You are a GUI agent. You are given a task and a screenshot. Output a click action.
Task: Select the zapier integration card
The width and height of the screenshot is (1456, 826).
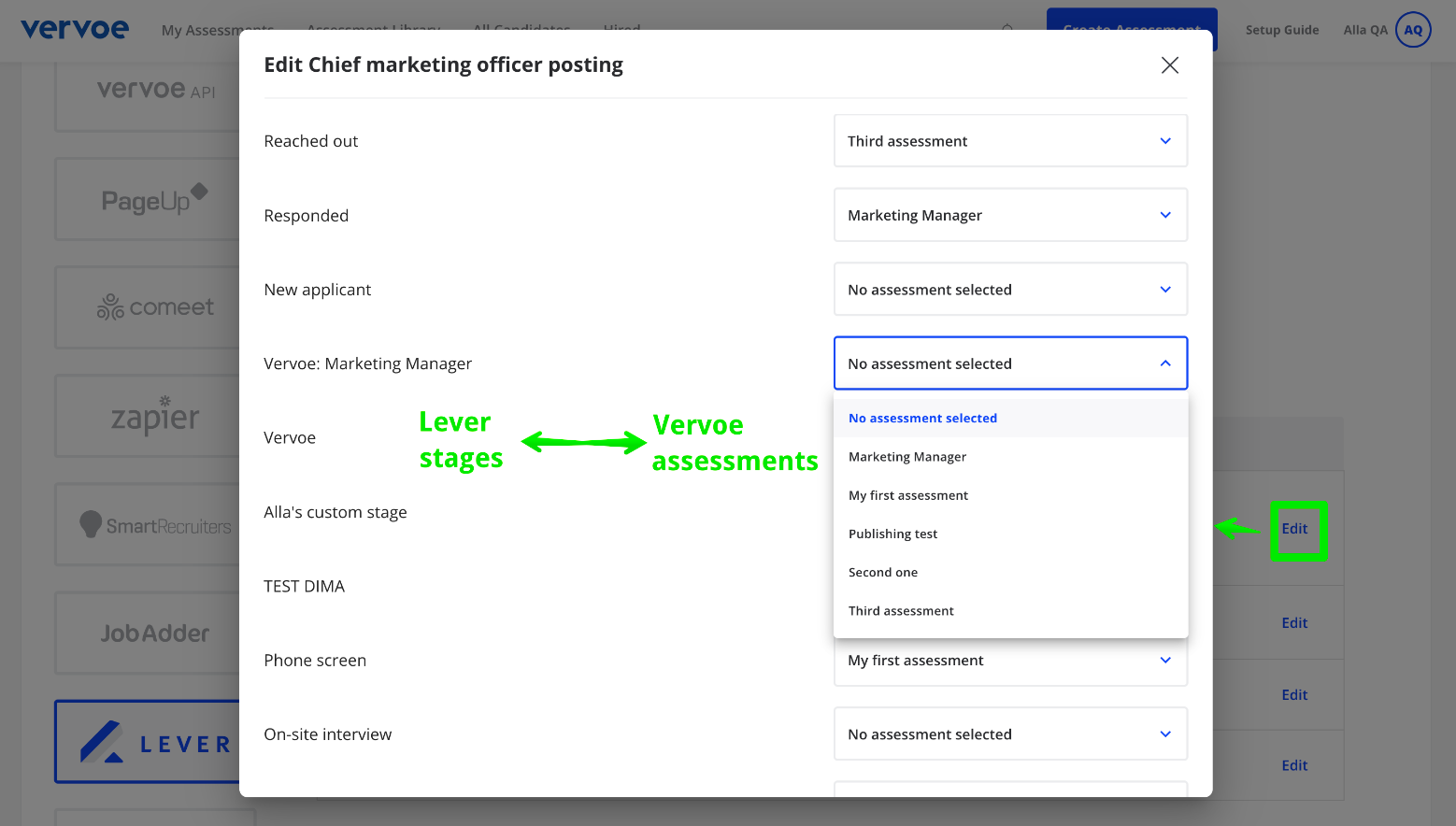pyautogui.click(x=148, y=416)
